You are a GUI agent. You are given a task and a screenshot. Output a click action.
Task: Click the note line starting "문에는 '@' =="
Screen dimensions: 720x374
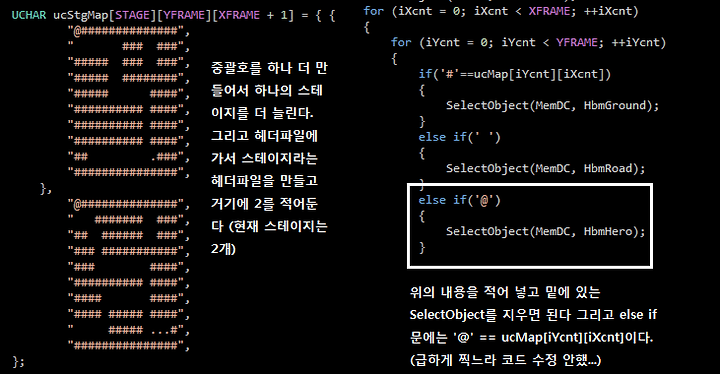(x=531, y=337)
